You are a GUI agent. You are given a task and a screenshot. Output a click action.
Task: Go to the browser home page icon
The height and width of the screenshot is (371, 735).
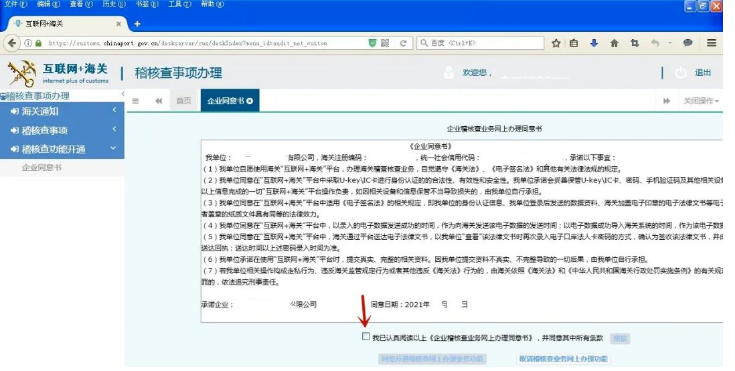tap(614, 43)
